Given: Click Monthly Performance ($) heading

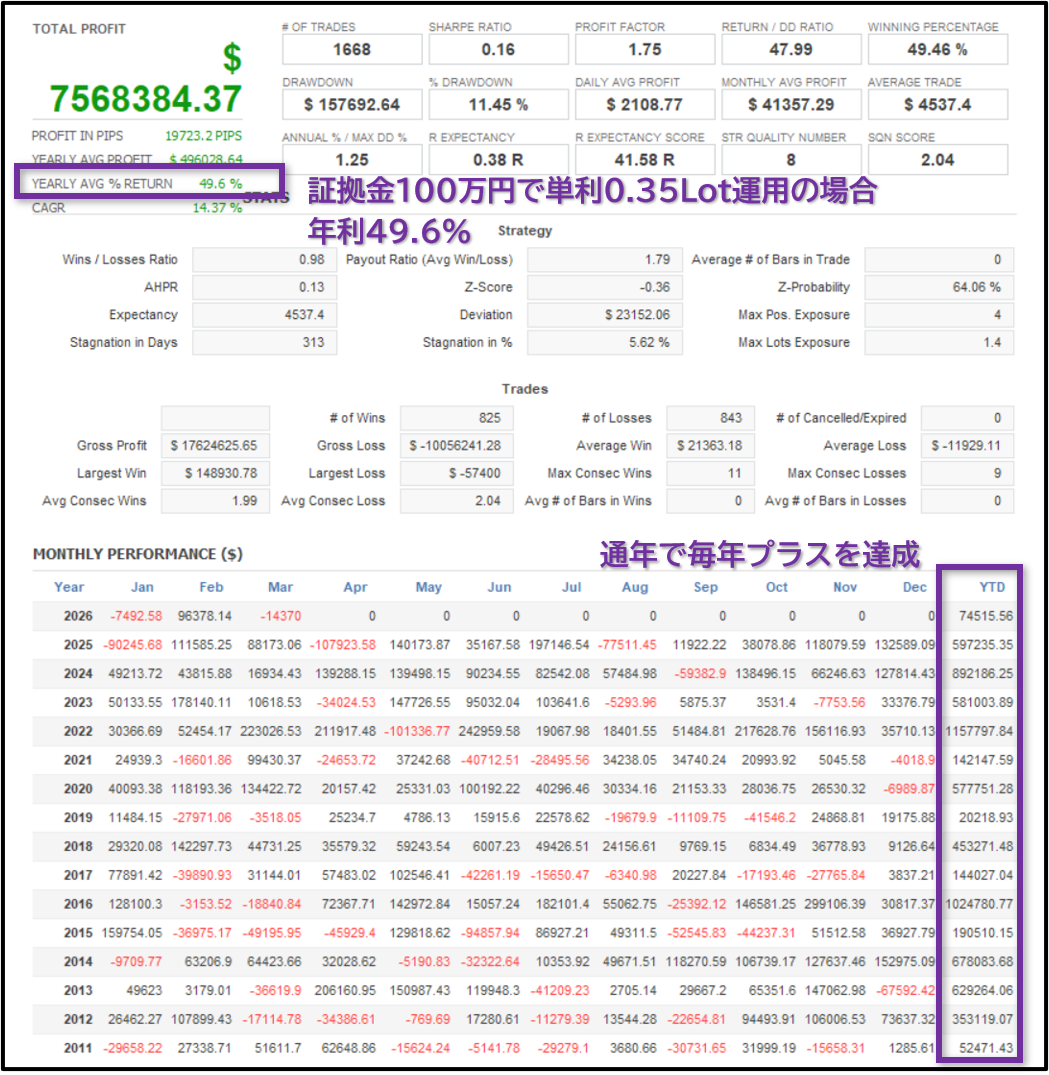Looking at the screenshot, I should [x=138, y=554].
